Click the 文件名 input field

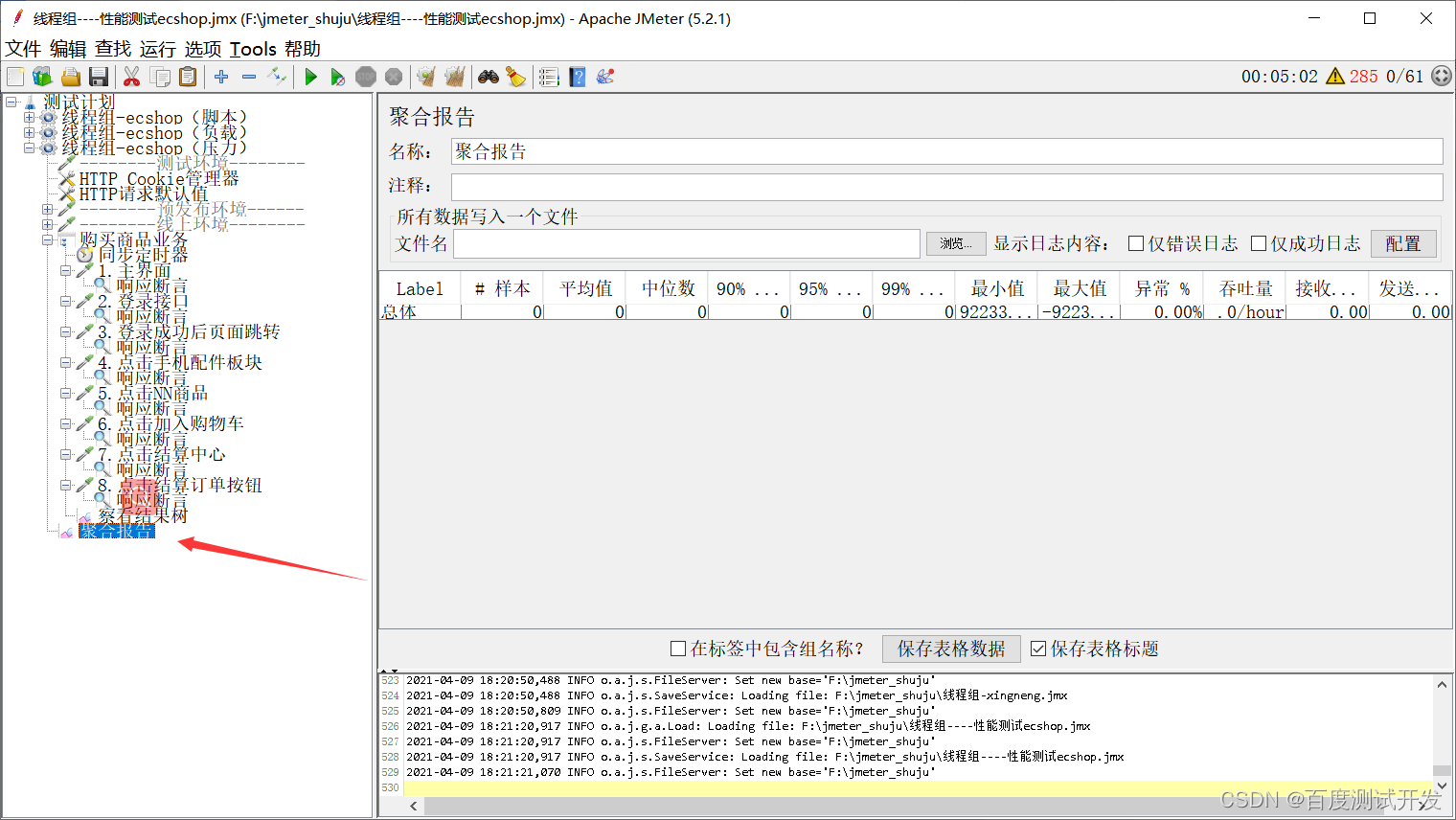[x=687, y=244]
